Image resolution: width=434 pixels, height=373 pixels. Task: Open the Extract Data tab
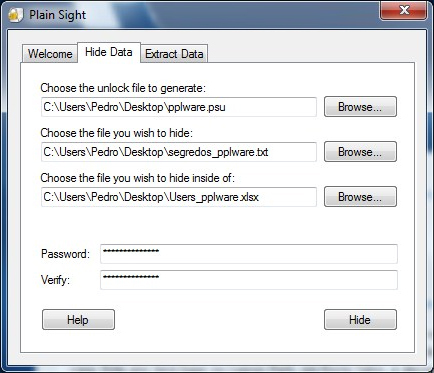click(174, 54)
